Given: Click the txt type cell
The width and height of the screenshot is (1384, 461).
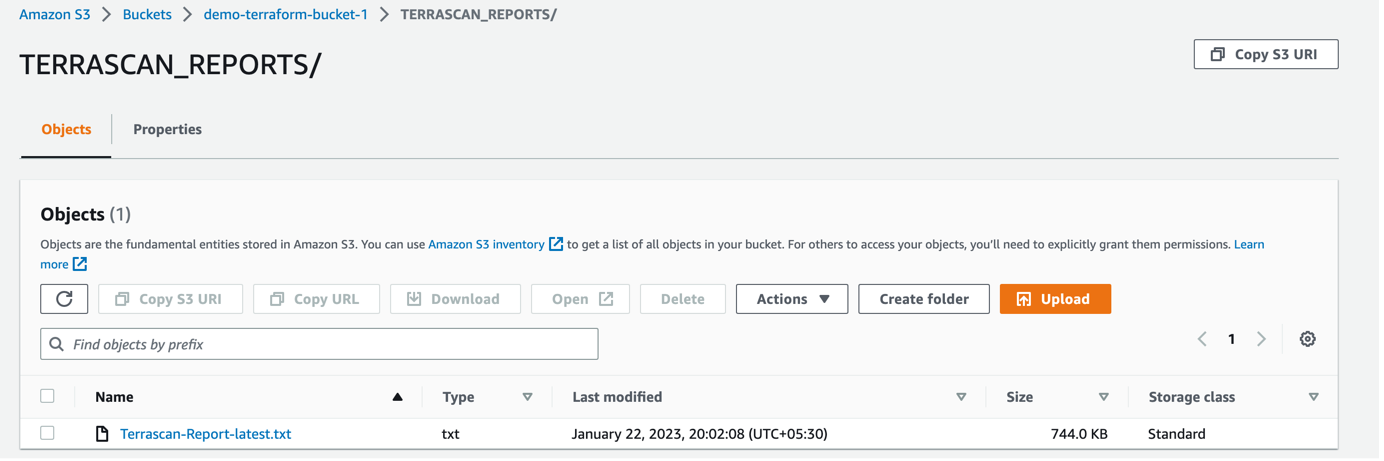Looking at the screenshot, I should (x=452, y=435).
